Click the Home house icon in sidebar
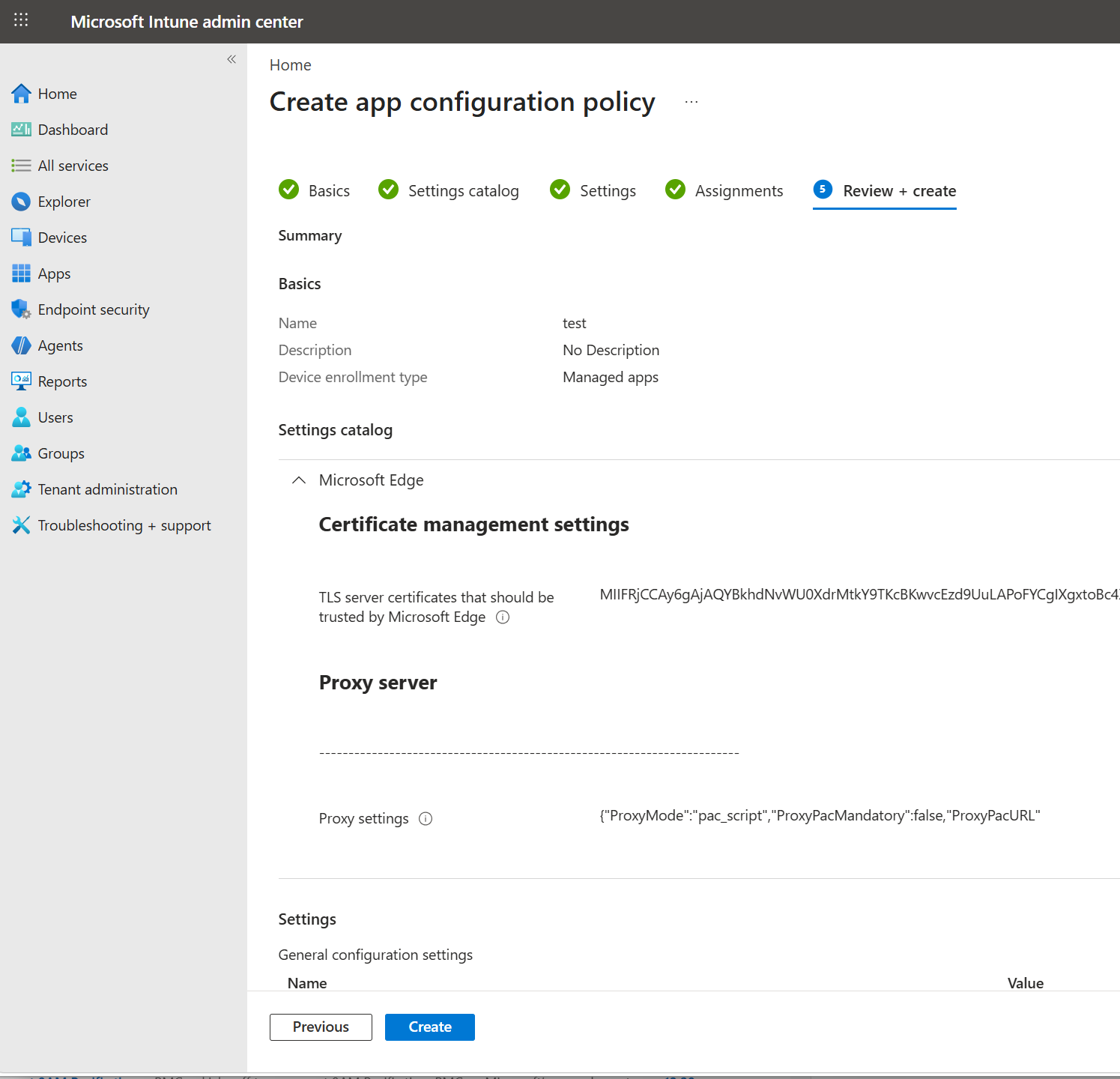The width and height of the screenshot is (1120, 1079). pos(21,94)
